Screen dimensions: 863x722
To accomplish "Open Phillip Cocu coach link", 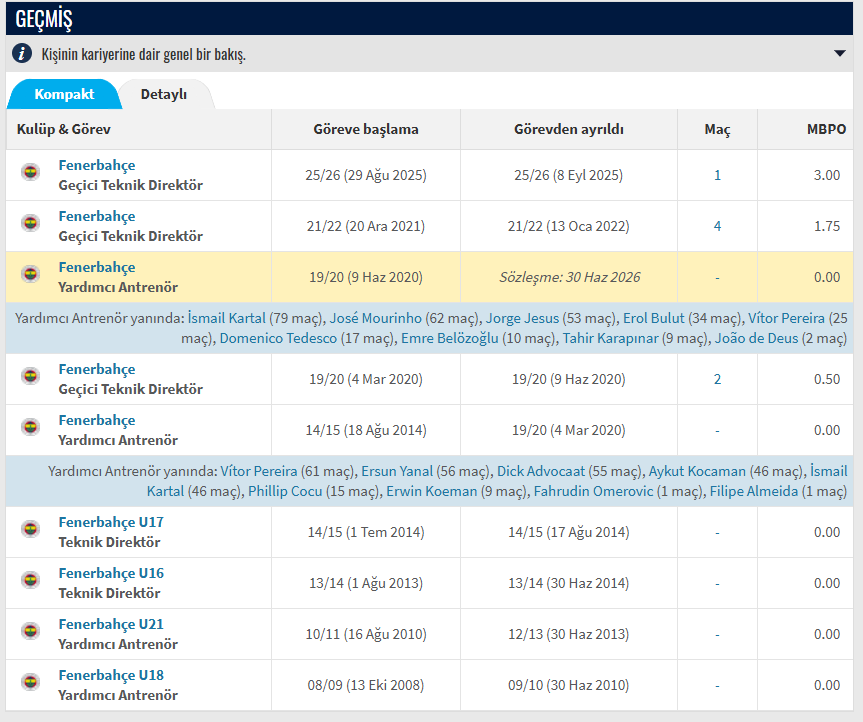I will click(285, 491).
